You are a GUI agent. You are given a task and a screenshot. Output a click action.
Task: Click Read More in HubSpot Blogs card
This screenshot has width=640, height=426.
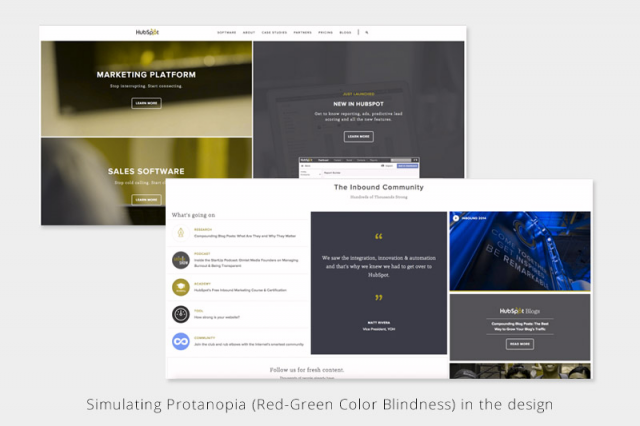pos(519,343)
